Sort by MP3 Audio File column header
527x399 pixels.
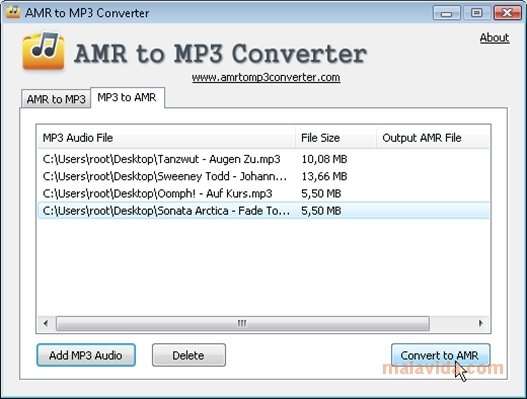coord(166,138)
